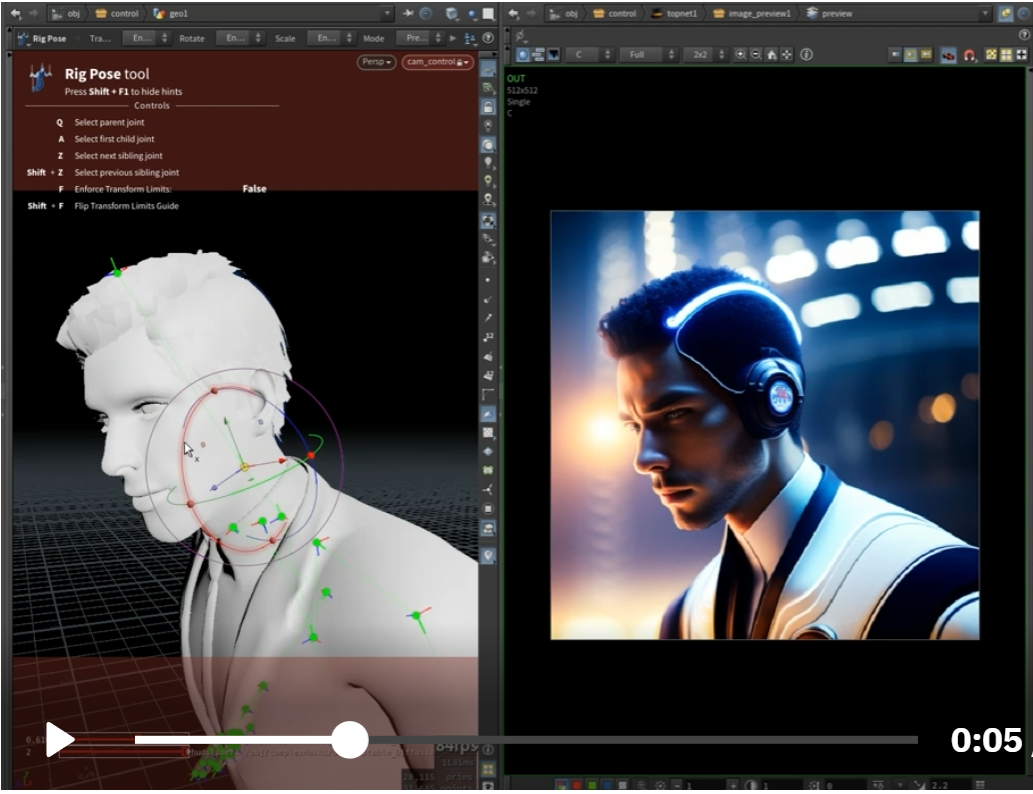Click the rendered portrait image preview
The height and width of the screenshot is (794, 1033).
[765, 425]
